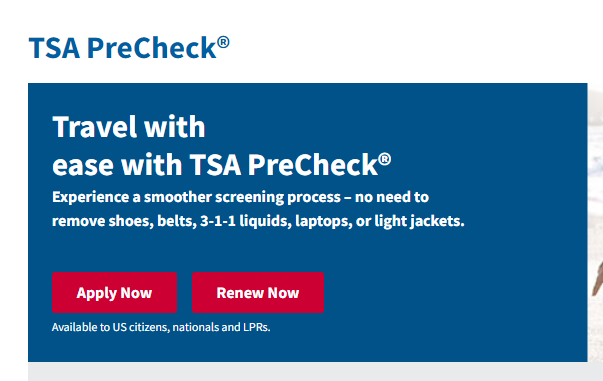The width and height of the screenshot is (603, 381).
Task: Select the Renew Now button
Action: pyautogui.click(x=258, y=293)
